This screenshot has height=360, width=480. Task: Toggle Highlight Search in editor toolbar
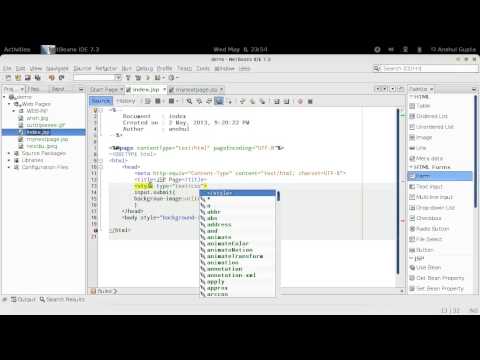pyautogui.click(x=219, y=101)
